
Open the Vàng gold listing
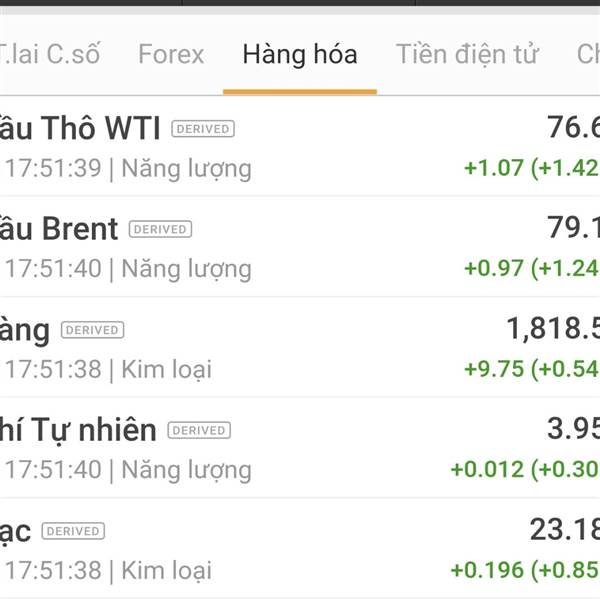click(x=300, y=347)
